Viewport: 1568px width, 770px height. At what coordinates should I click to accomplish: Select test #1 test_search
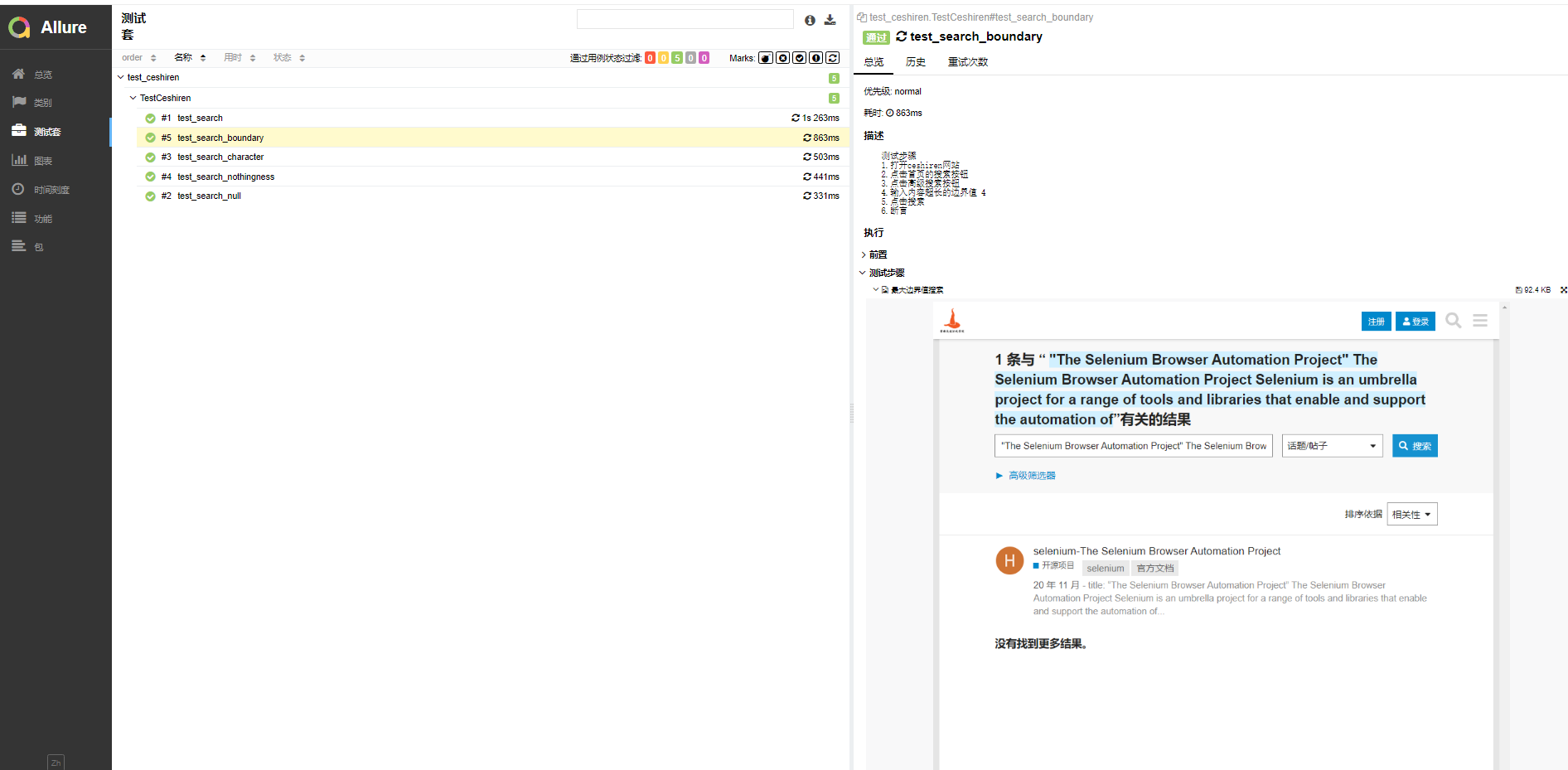tap(493, 118)
